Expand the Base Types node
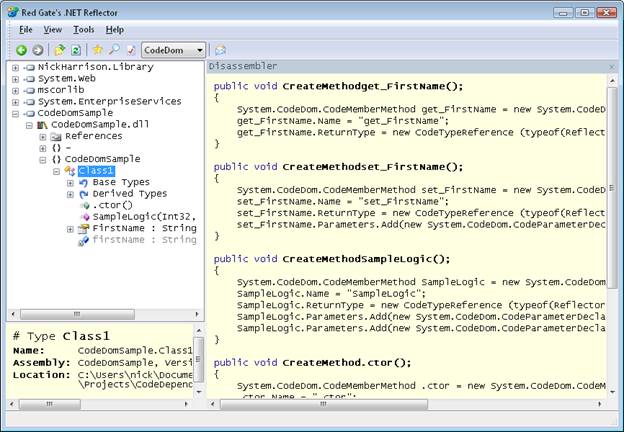 [x=70, y=183]
